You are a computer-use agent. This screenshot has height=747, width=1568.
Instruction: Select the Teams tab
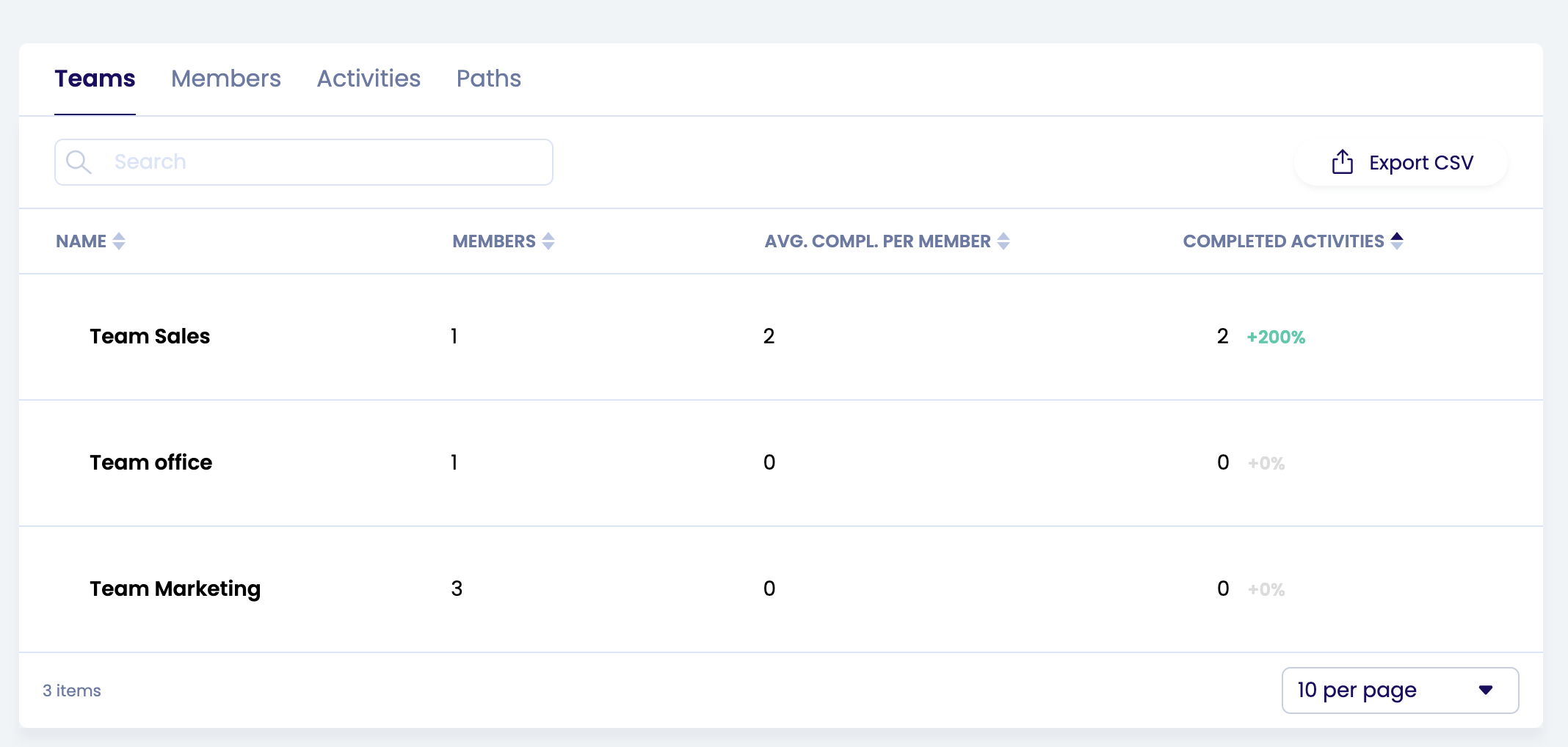pos(95,79)
